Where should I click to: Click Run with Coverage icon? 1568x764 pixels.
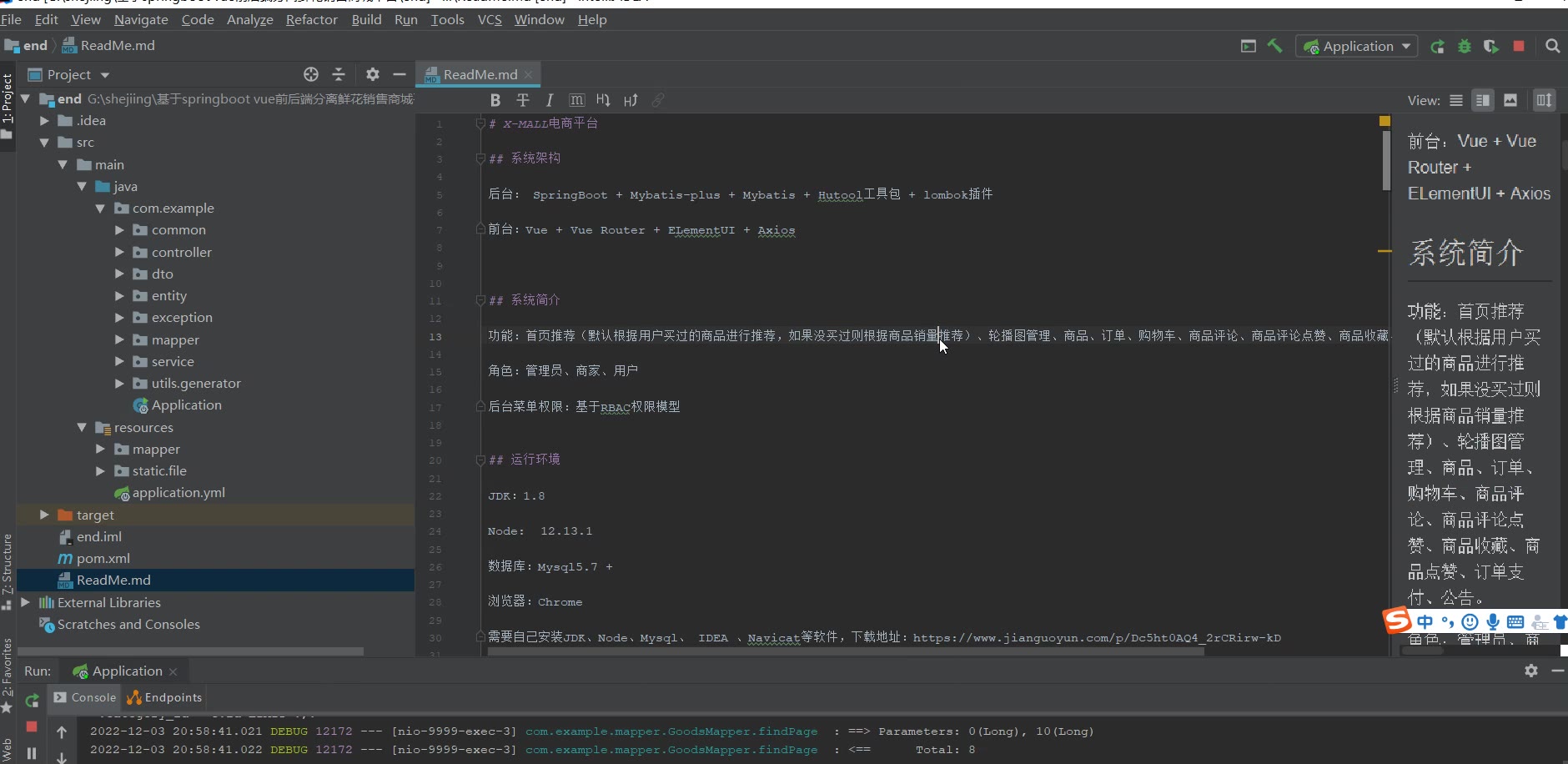tap(1491, 47)
